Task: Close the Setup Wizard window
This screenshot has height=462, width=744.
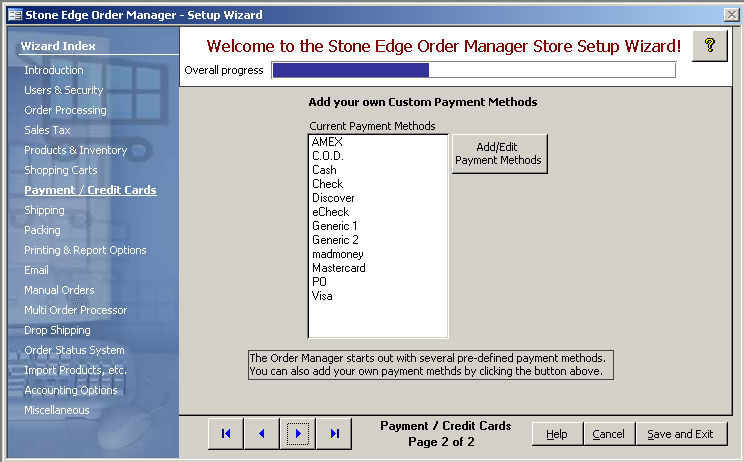Action: (x=732, y=15)
